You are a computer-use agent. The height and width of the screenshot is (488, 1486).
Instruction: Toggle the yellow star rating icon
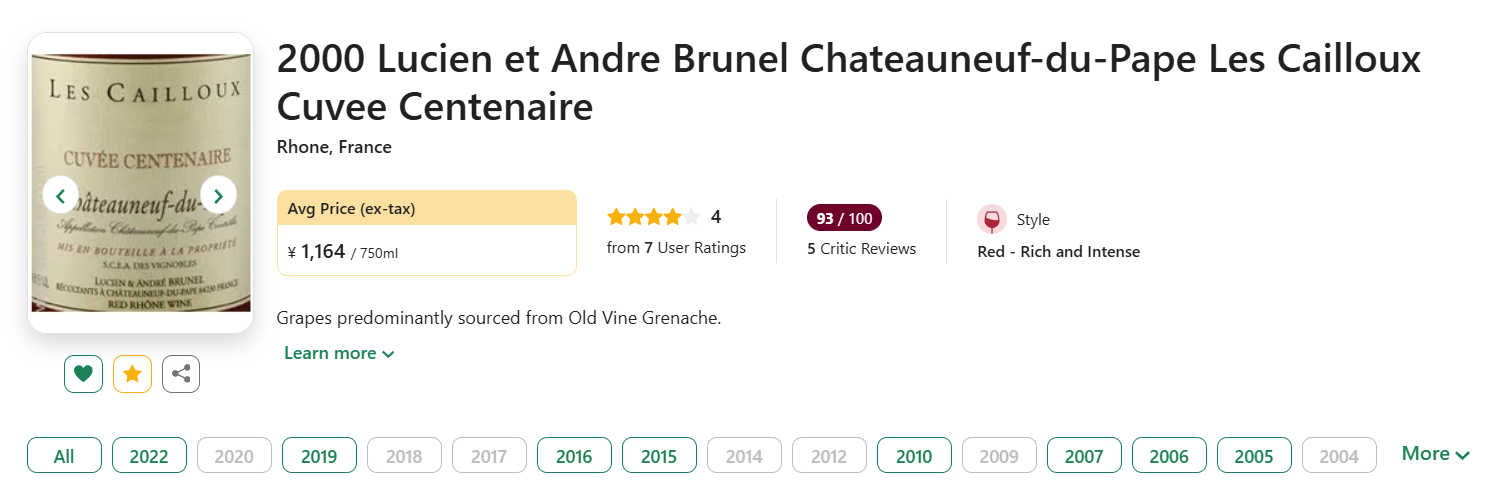[132, 374]
